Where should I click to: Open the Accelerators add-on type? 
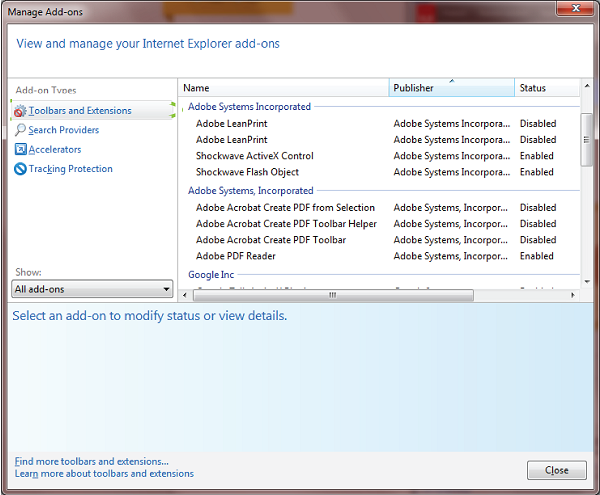(55, 150)
